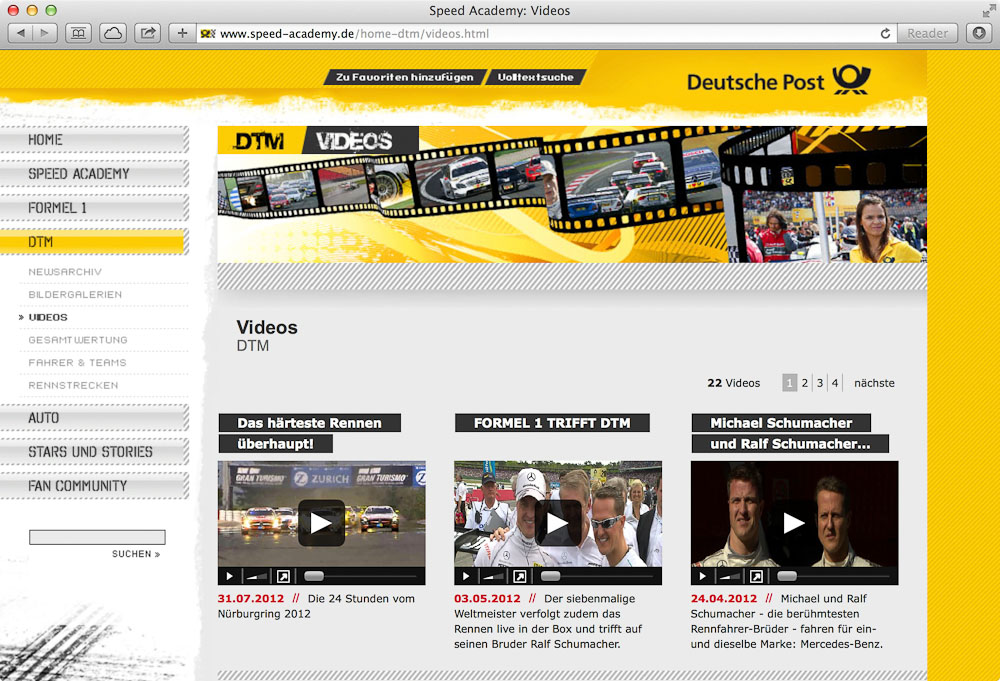Go back with the Safari back arrow
Viewport: 1000px width, 681px height.
pos(20,33)
